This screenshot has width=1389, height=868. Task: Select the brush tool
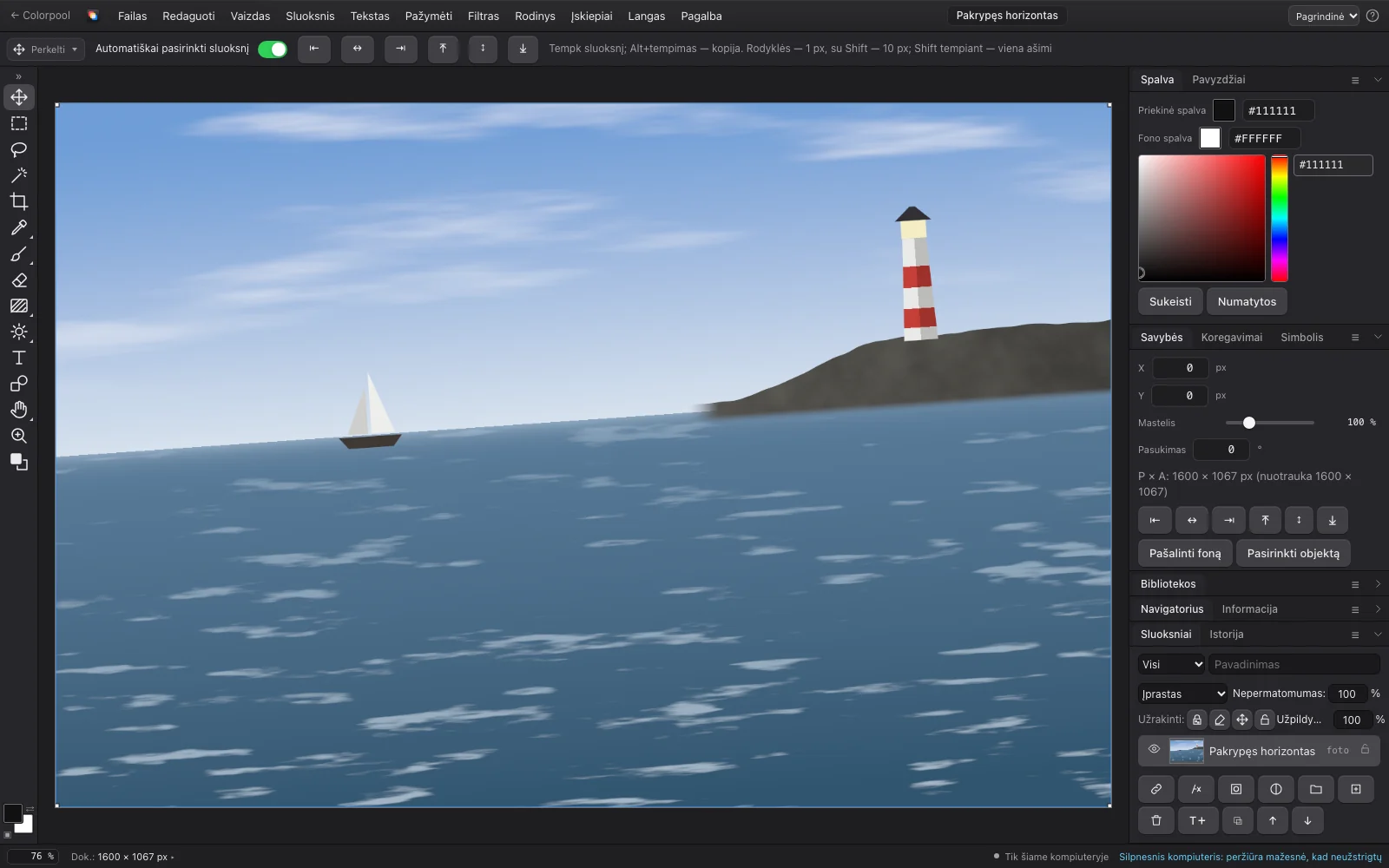click(x=19, y=253)
